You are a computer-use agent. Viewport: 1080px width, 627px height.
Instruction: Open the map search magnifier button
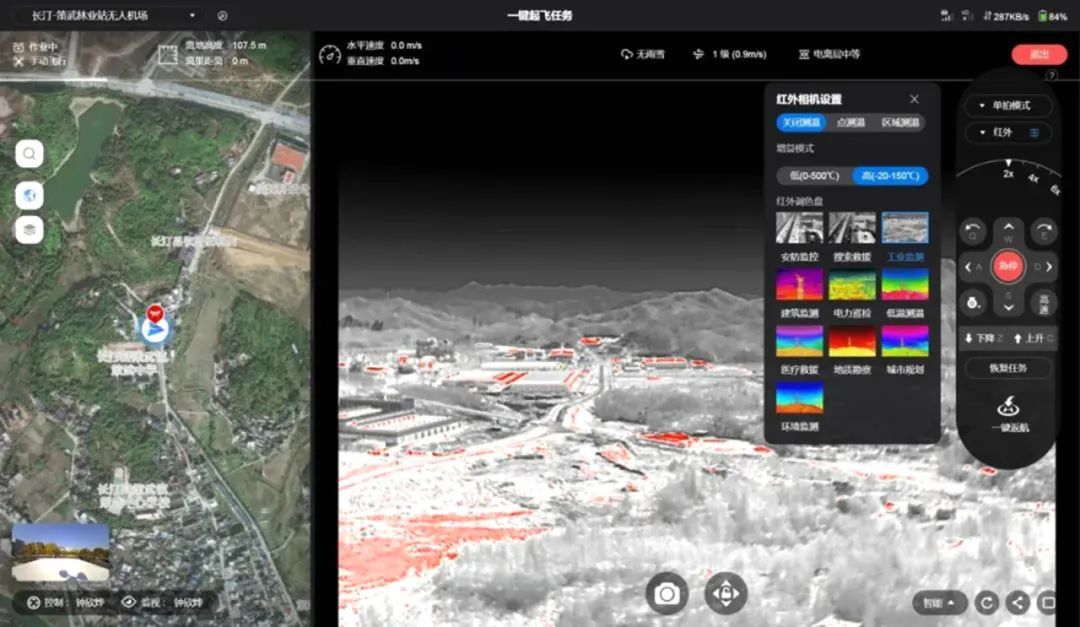click(x=30, y=154)
